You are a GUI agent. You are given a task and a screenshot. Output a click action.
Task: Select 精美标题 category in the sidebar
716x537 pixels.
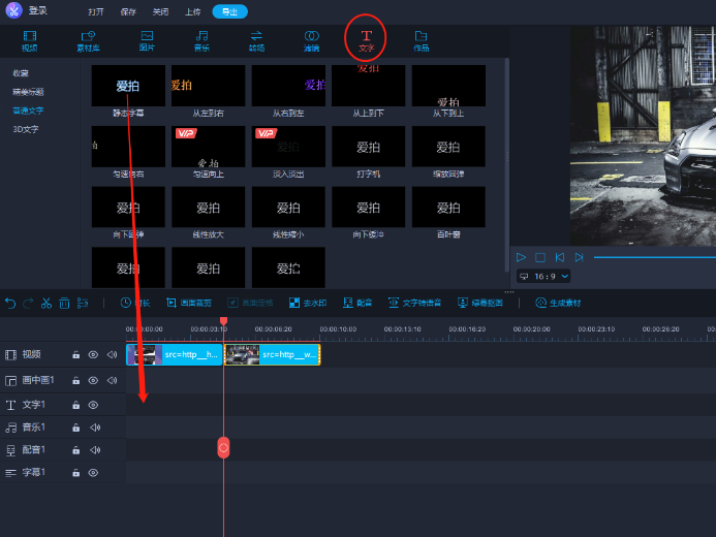click(x=28, y=92)
